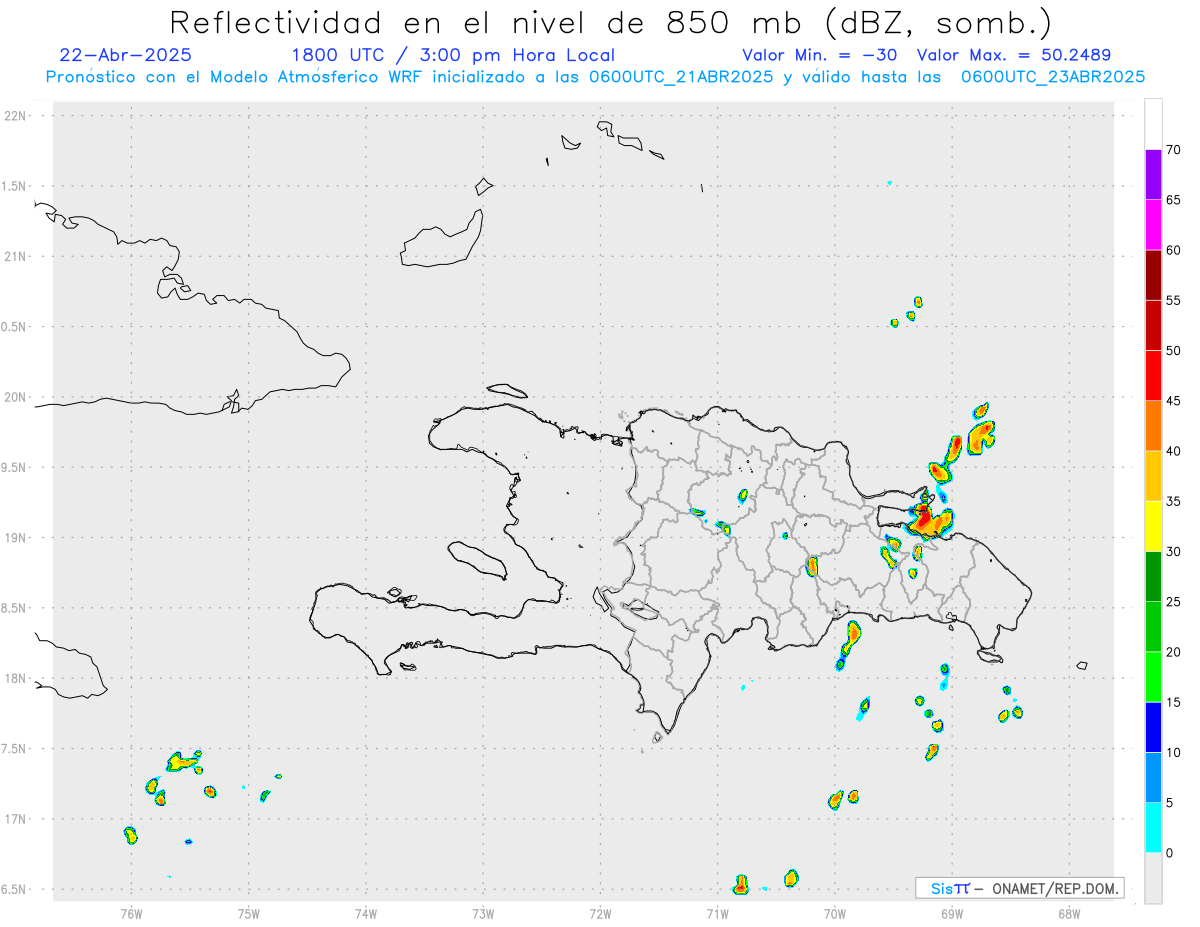This screenshot has height=927, width=1200.
Task: Click the colorbar tick label '45'
Action: [x=1173, y=401]
